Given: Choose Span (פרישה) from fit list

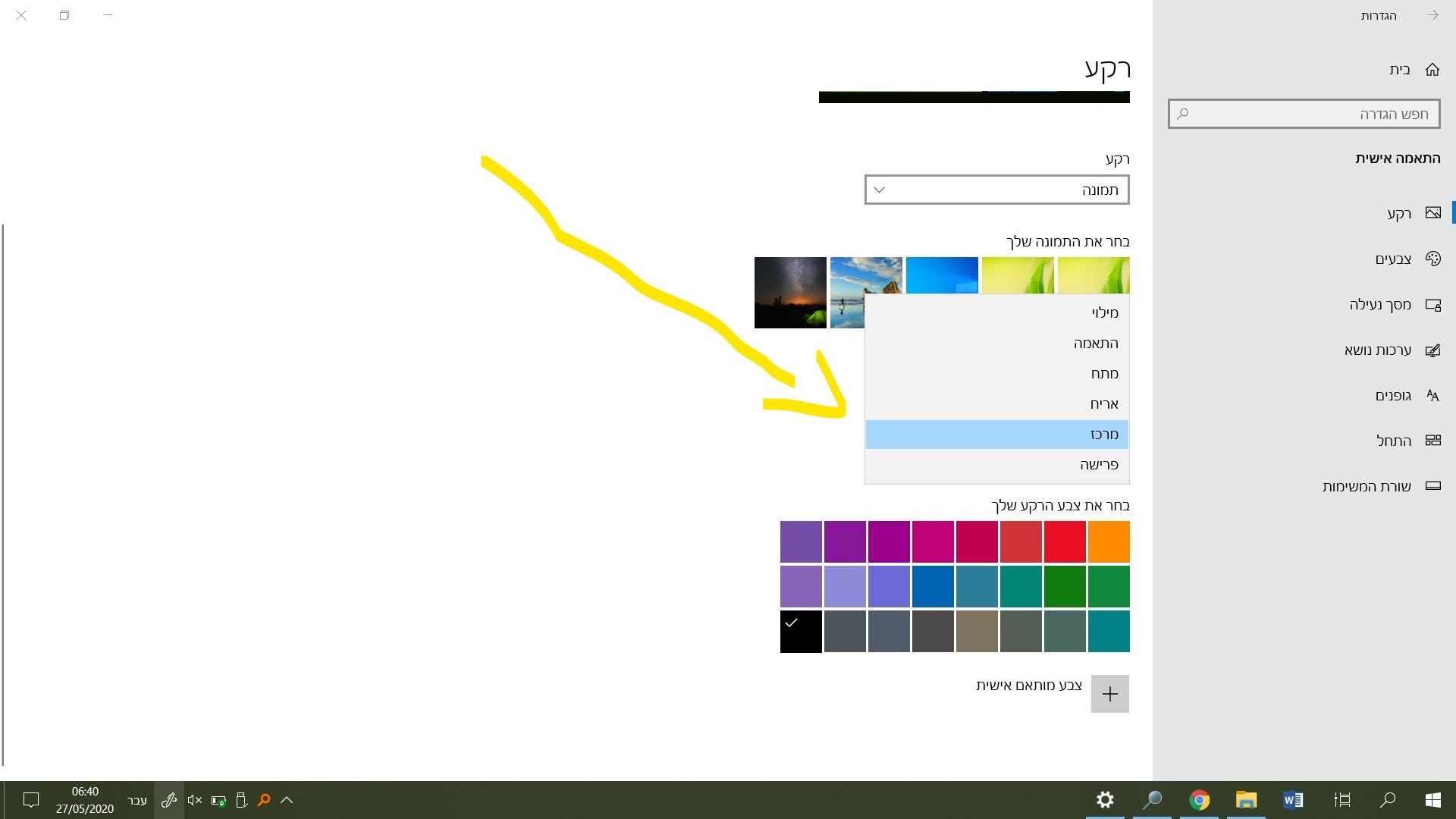Looking at the screenshot, I should tap(1099, 464).
